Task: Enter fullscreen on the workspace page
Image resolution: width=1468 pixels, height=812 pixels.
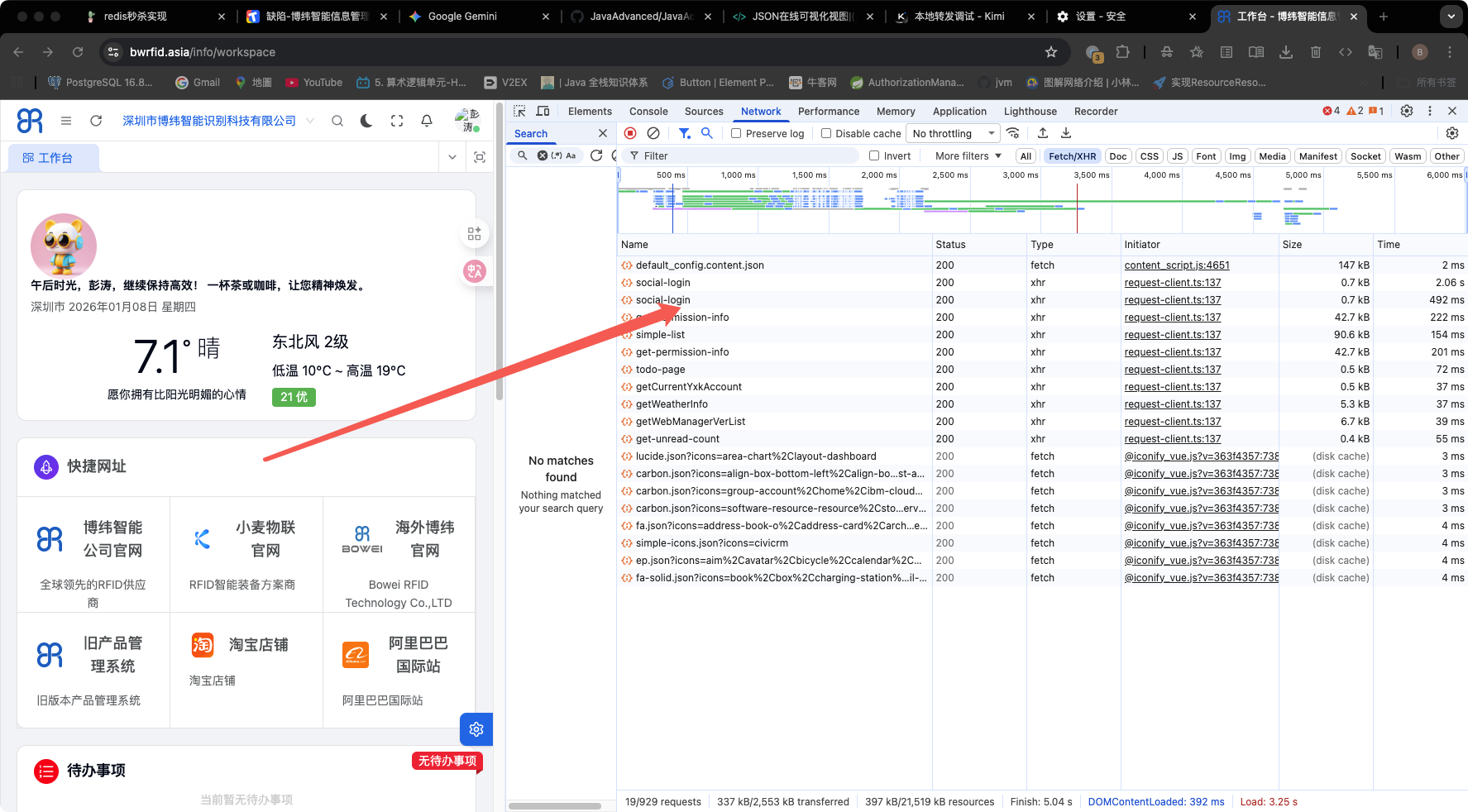Action: tap(397, 121)
